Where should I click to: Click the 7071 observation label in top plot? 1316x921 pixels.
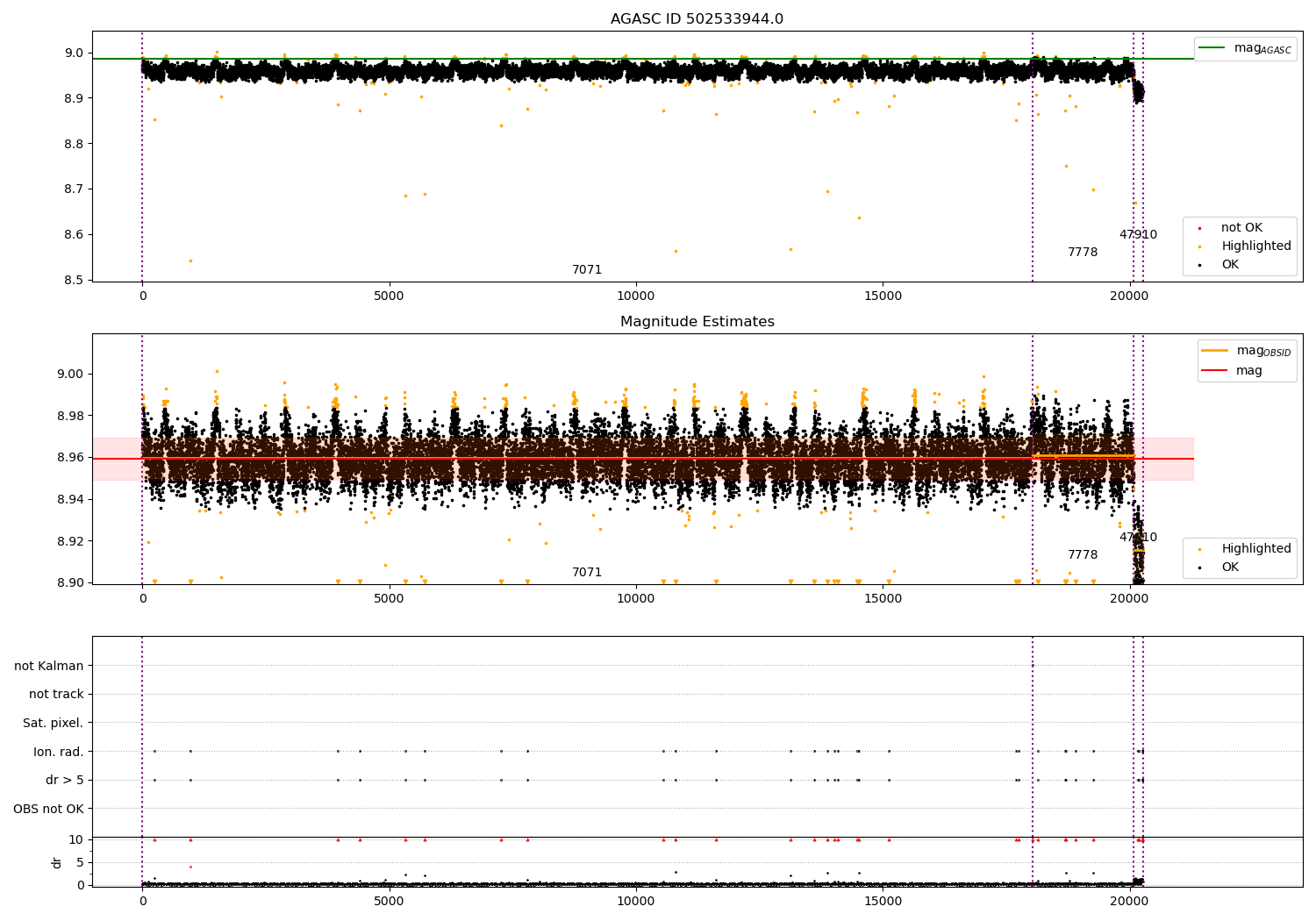pos(587,270)
